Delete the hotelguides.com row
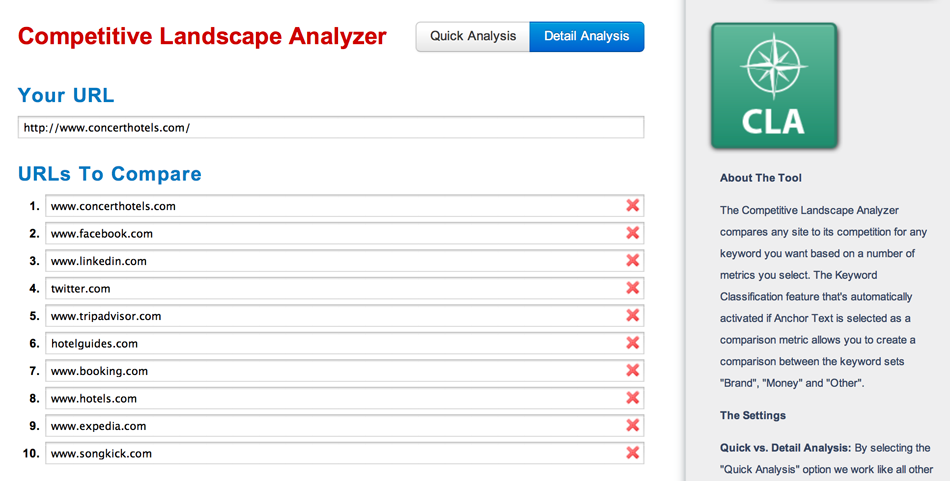Viewport: 950px width, 481px height. 633,343
